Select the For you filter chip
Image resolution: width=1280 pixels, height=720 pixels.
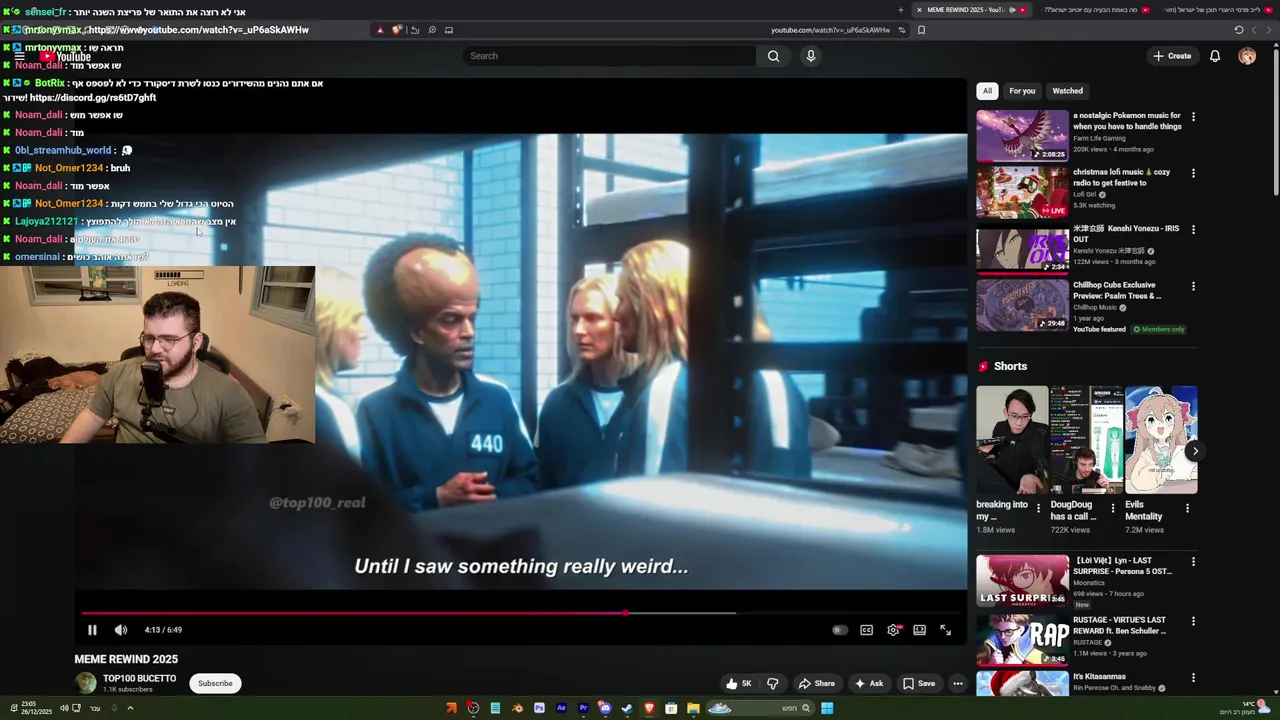tap(1022, 91)
